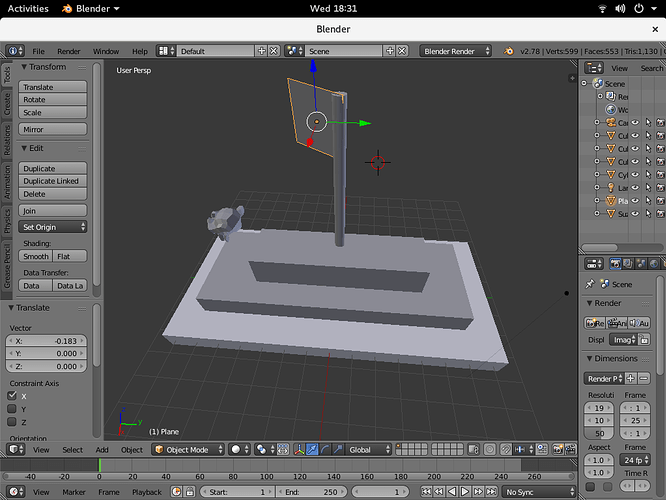Image resolution: width=666 pixels, height=500 pixels.
Task: Click the Lamp object icon in outliner
Action: pyautogui.click(x=611, y=187)
